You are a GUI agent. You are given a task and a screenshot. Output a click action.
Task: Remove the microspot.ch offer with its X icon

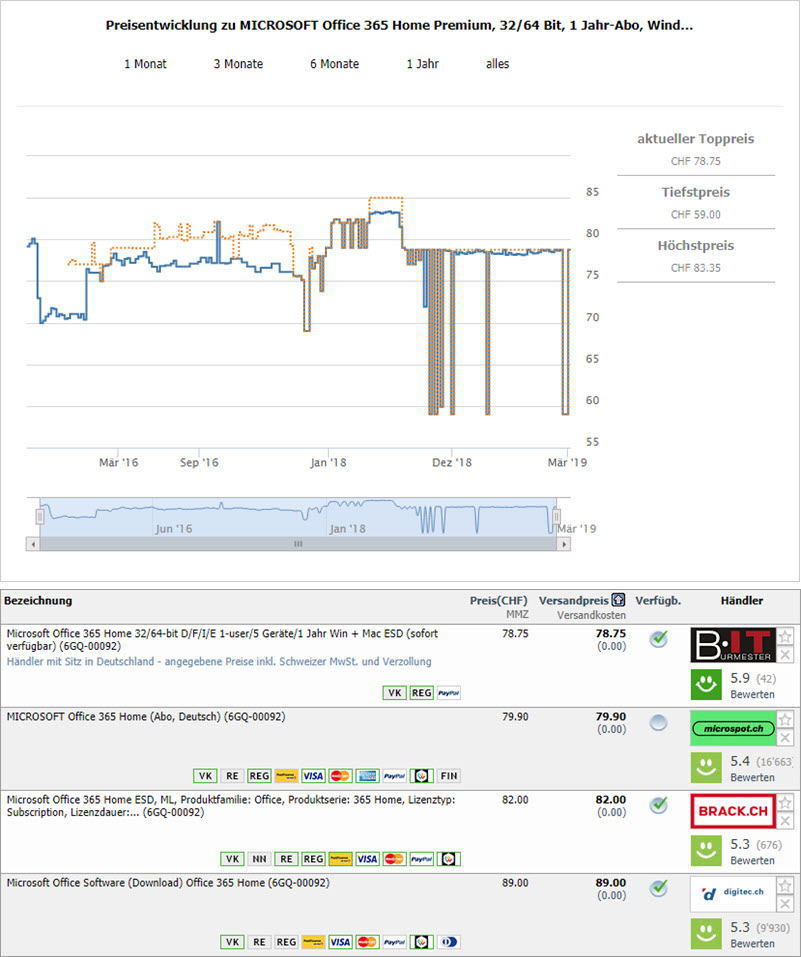tap(786, 737)
